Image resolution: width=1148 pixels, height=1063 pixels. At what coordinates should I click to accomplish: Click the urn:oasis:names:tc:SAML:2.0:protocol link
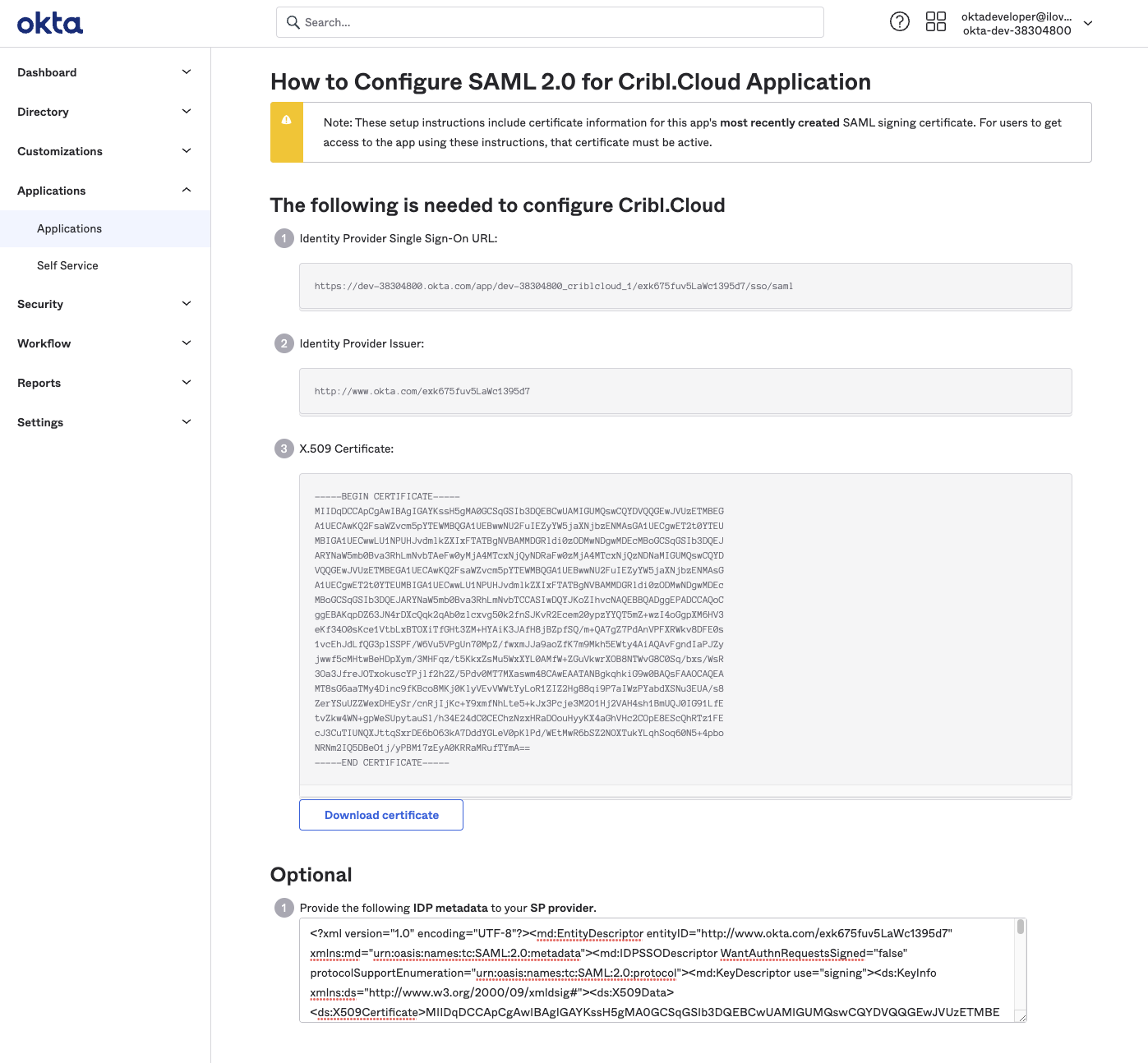(x=576, y=973)
